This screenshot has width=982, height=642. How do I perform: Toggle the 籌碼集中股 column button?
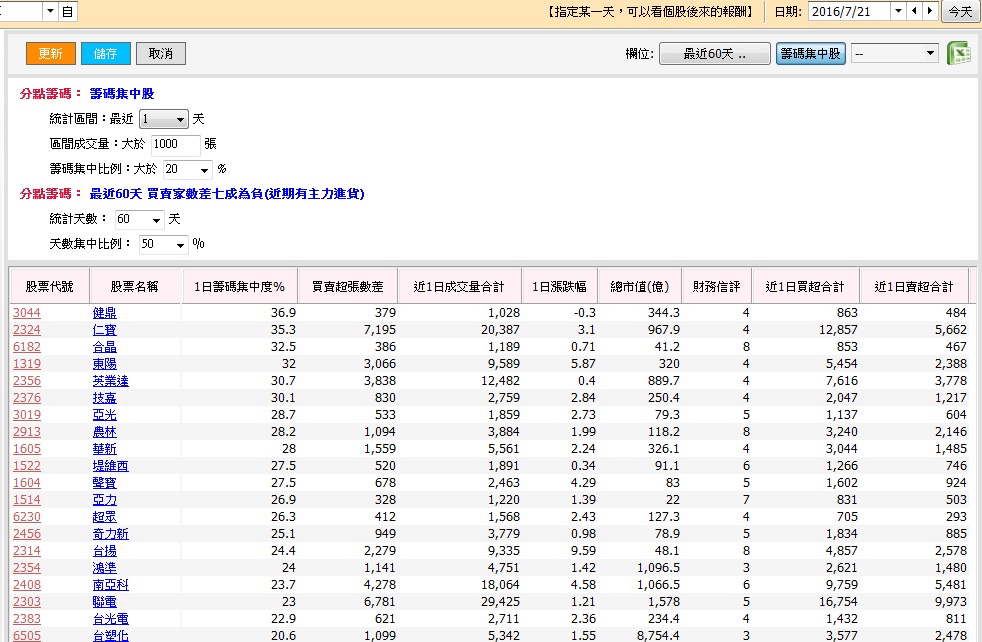[810, 54]
